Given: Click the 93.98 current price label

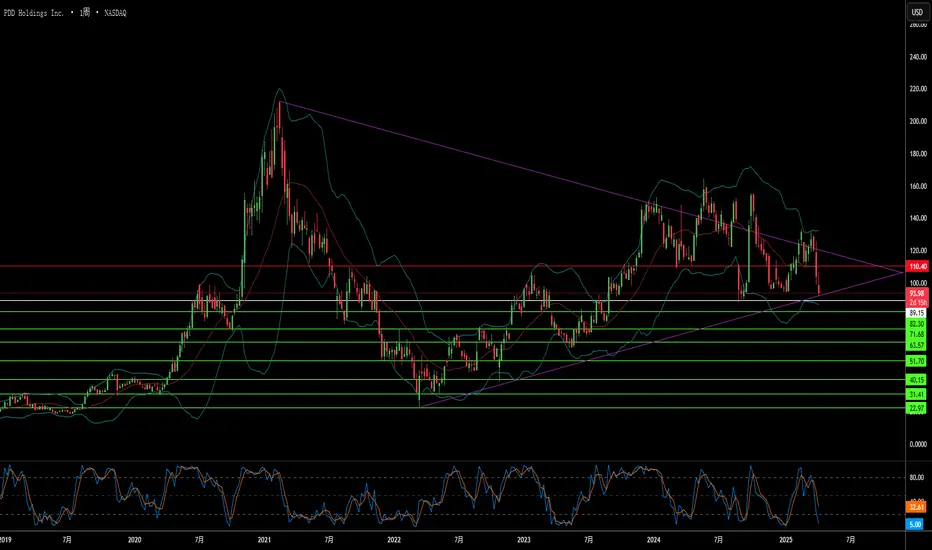Looking at the screenshot, I should (916, 293).
